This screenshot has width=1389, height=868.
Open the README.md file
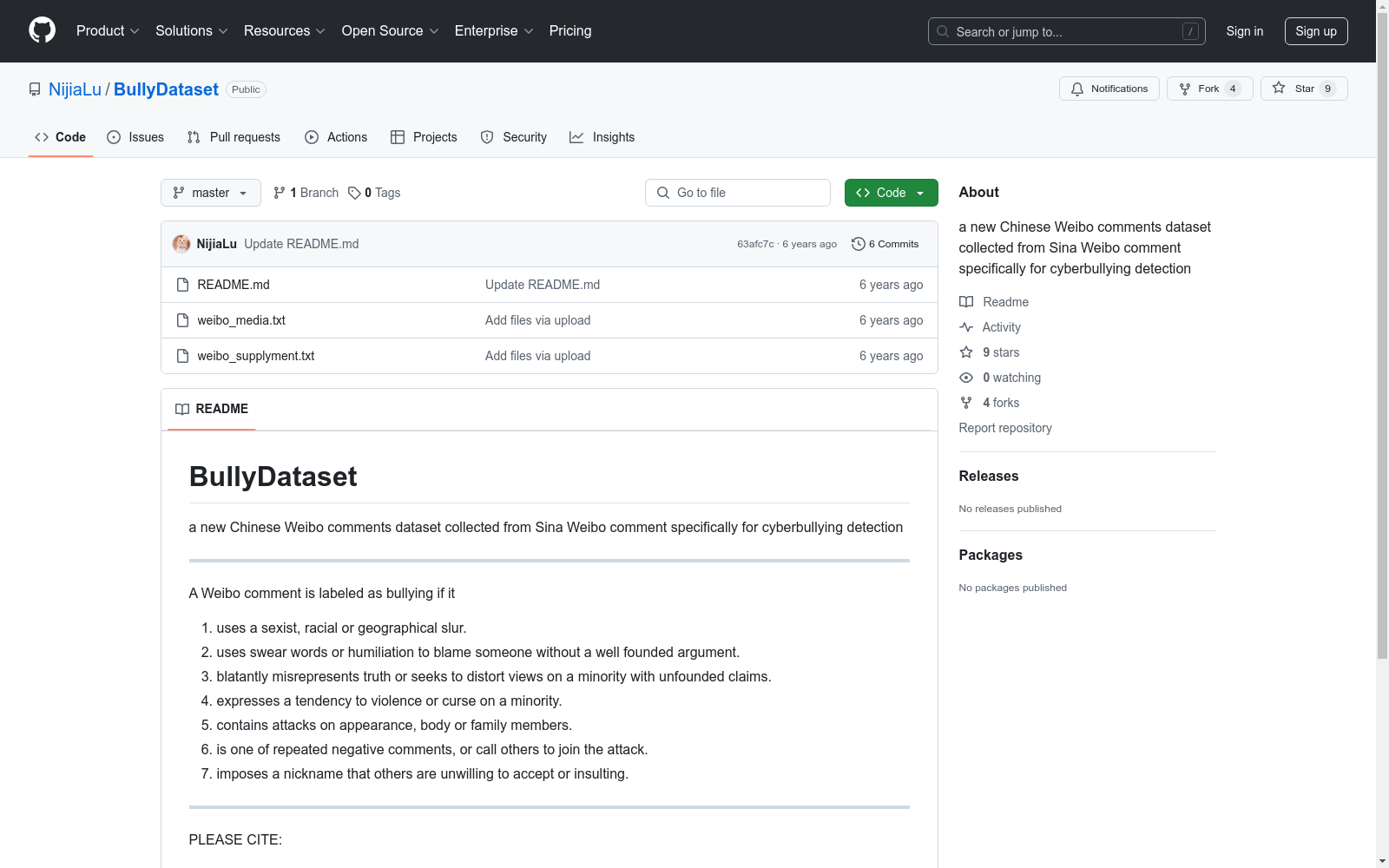click(x=234, y=285)
